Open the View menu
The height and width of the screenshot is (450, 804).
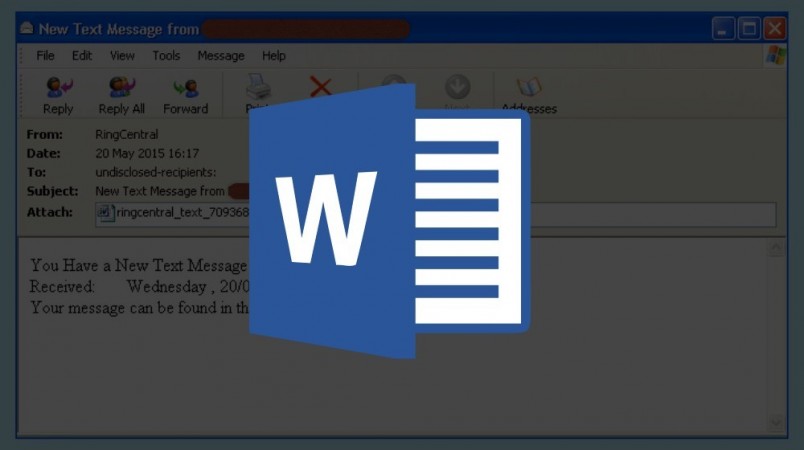[122, 56]
